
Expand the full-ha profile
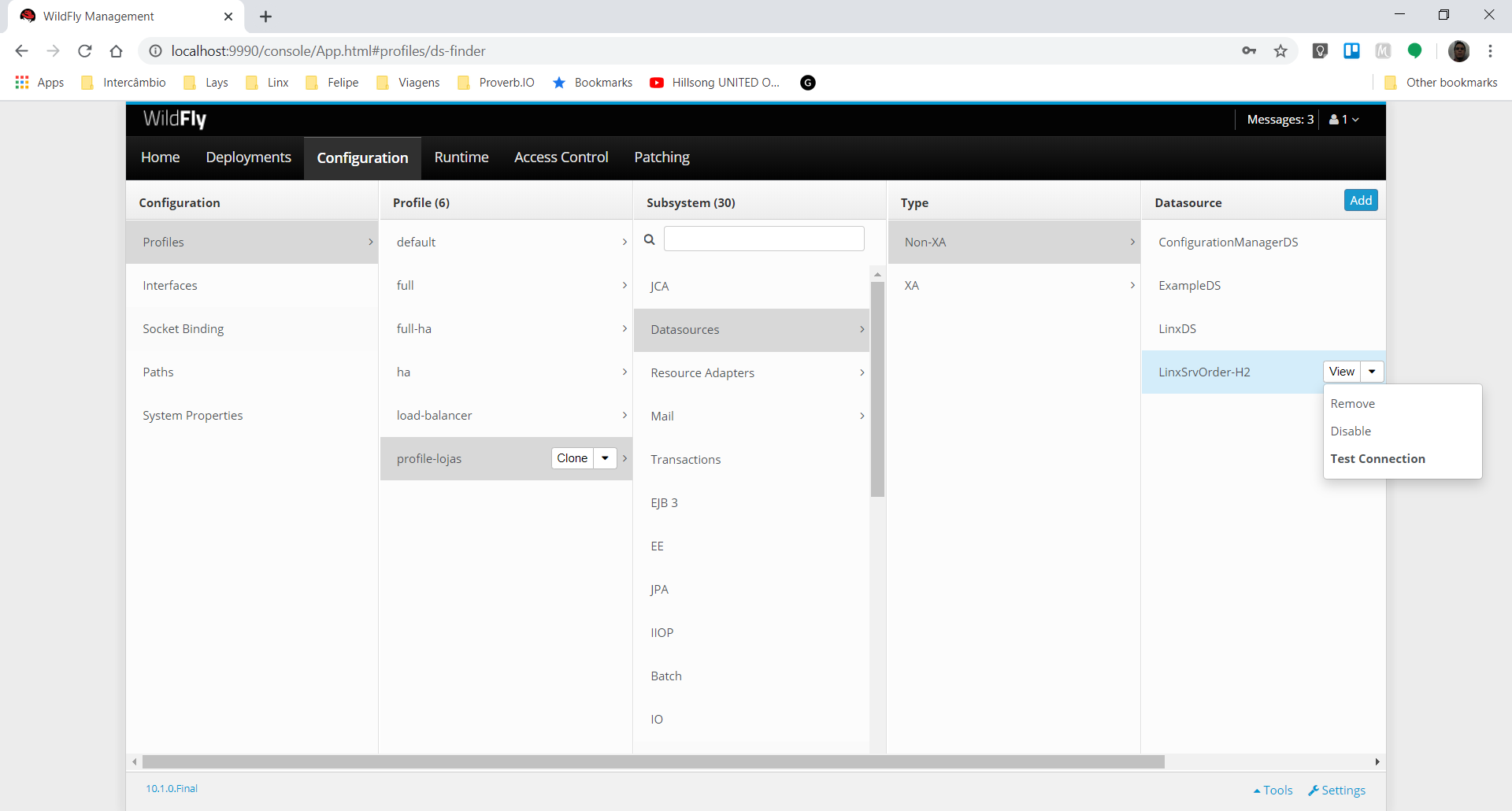click(x=624, y=329)
